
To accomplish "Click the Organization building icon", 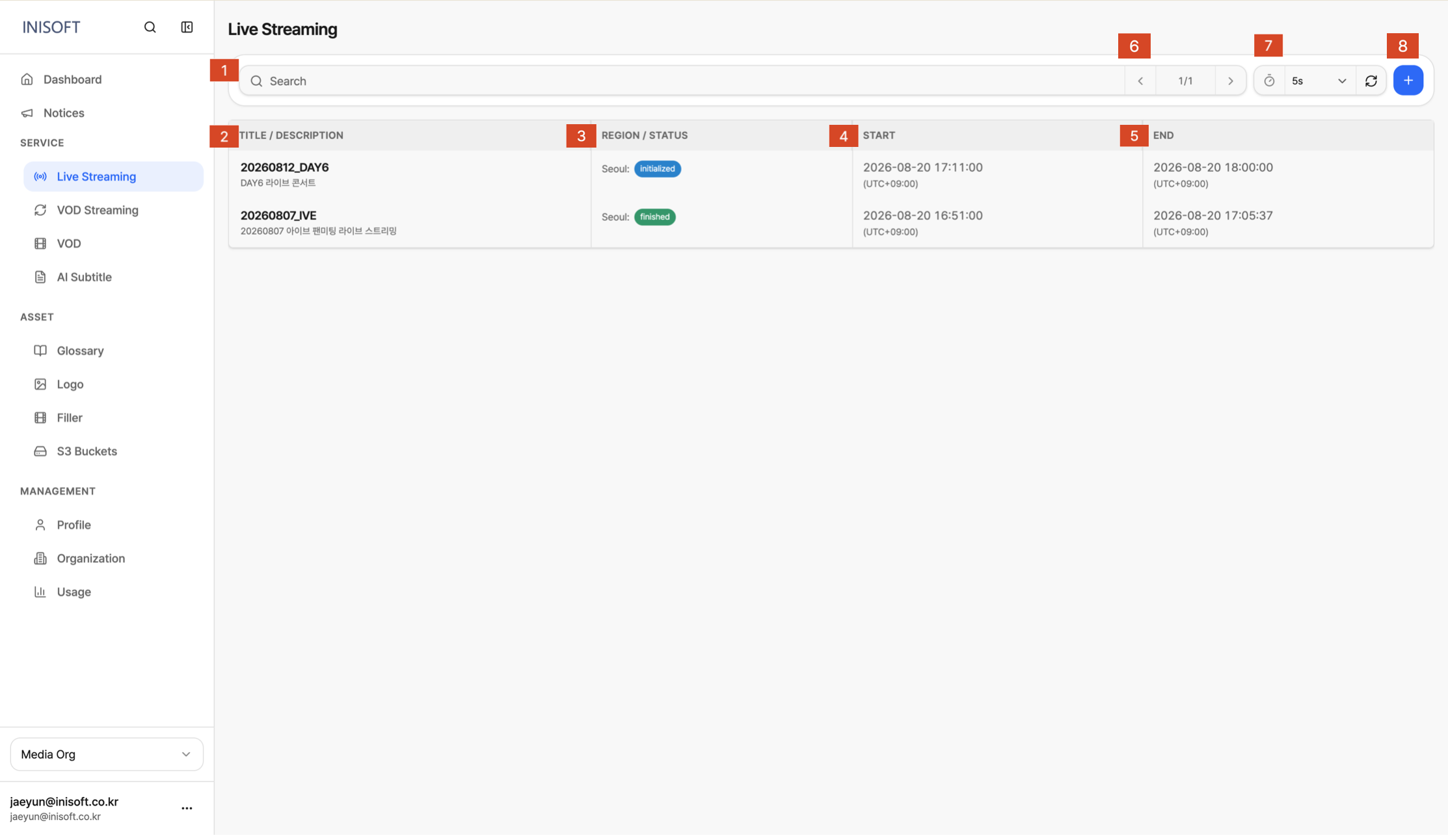I will pyautogui.click(x=40, y=558).
